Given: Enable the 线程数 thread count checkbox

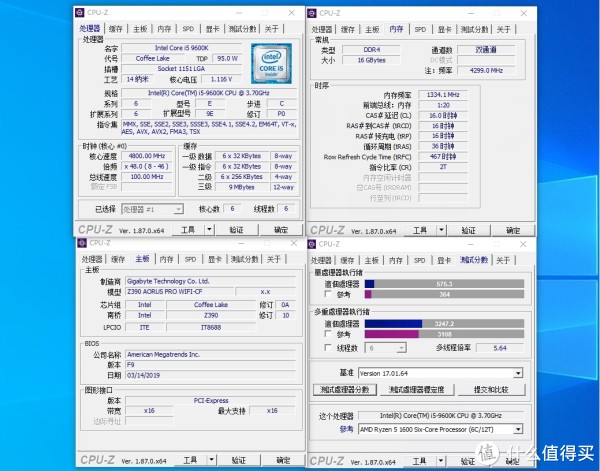Looking at the screenshot, I should pyautogui.click(x=328, y=347).
